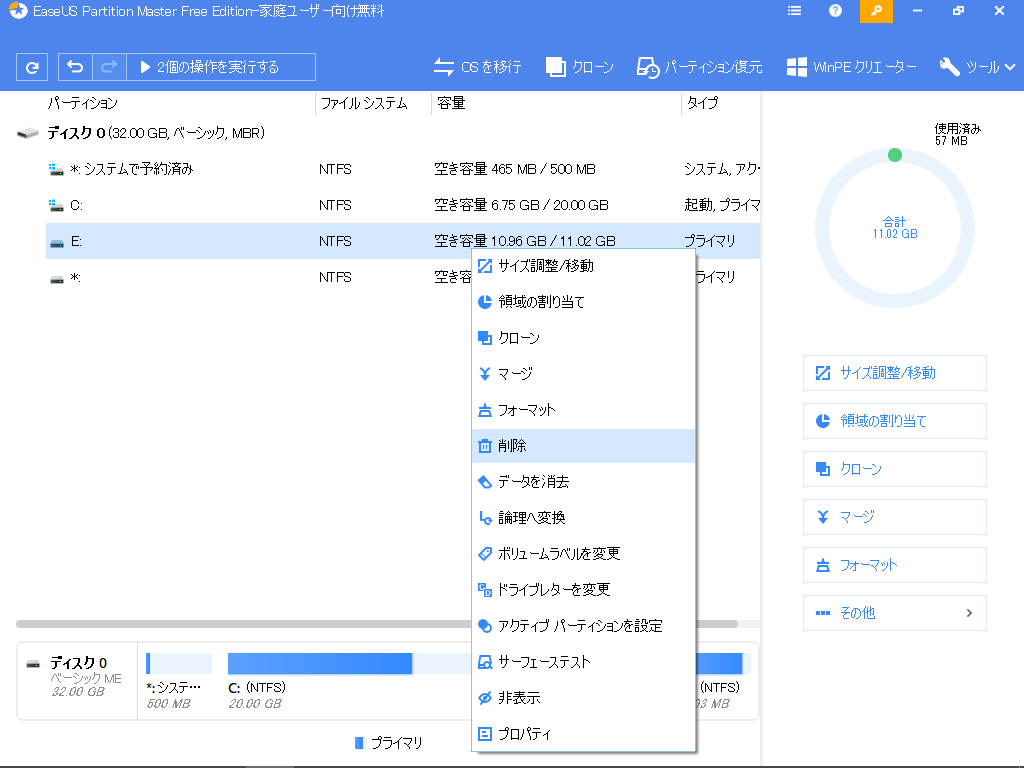Click disk icon beside ディスク 0 header
This screenshot has width=1024, height=768.
[27, 133]
